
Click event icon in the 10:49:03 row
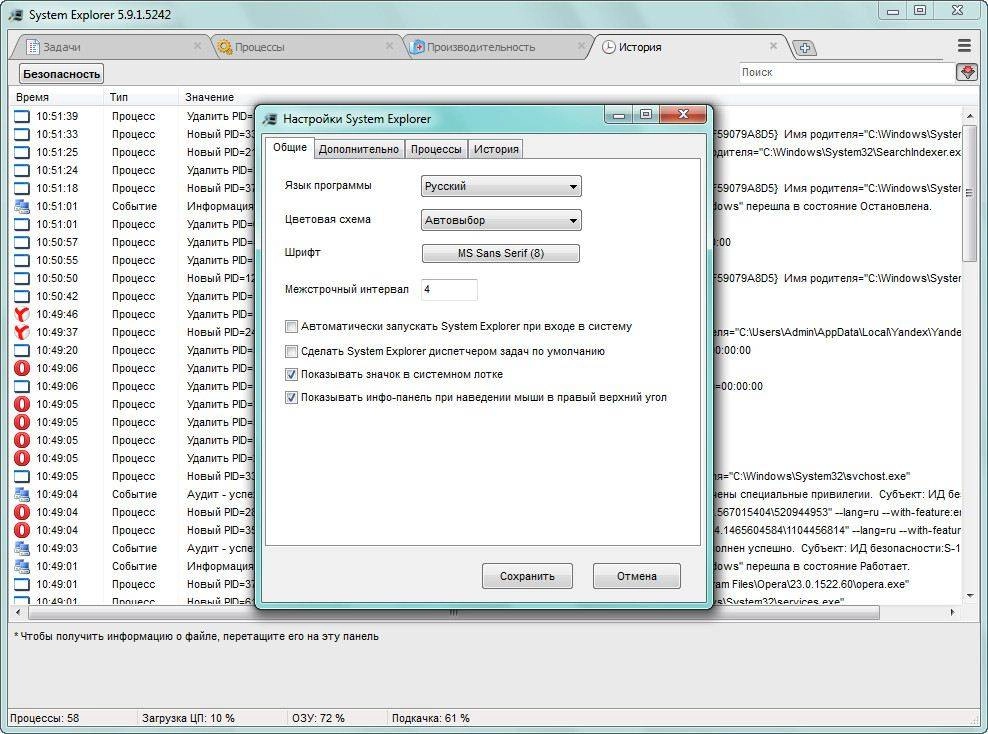point(22,548)
